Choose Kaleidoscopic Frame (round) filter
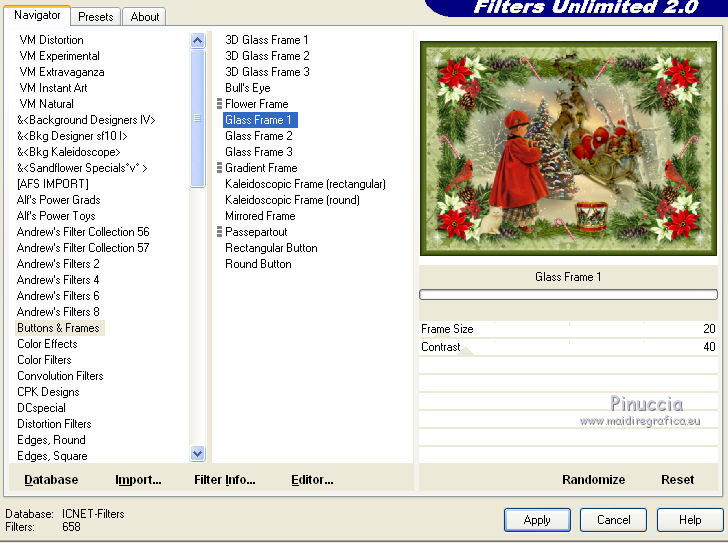This screenshot has width=728, height=543. pos(292,200)
